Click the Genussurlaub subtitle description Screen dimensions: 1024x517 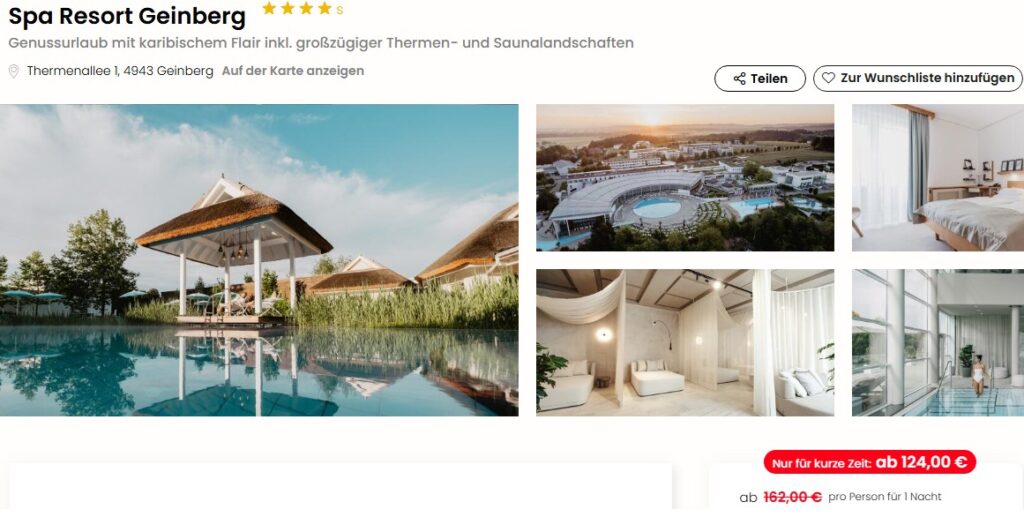[x=321, y=43]
